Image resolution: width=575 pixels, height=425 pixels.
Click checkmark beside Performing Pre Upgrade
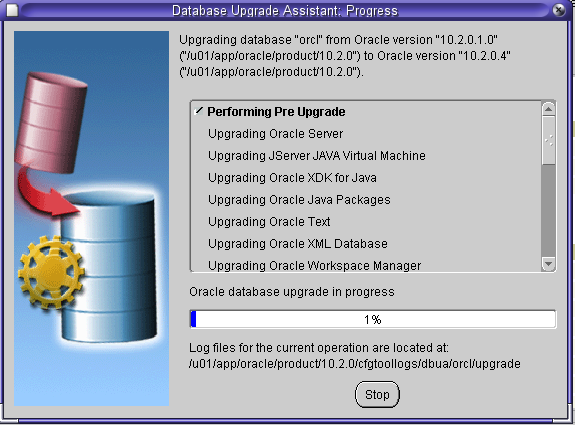pos(198,111)
